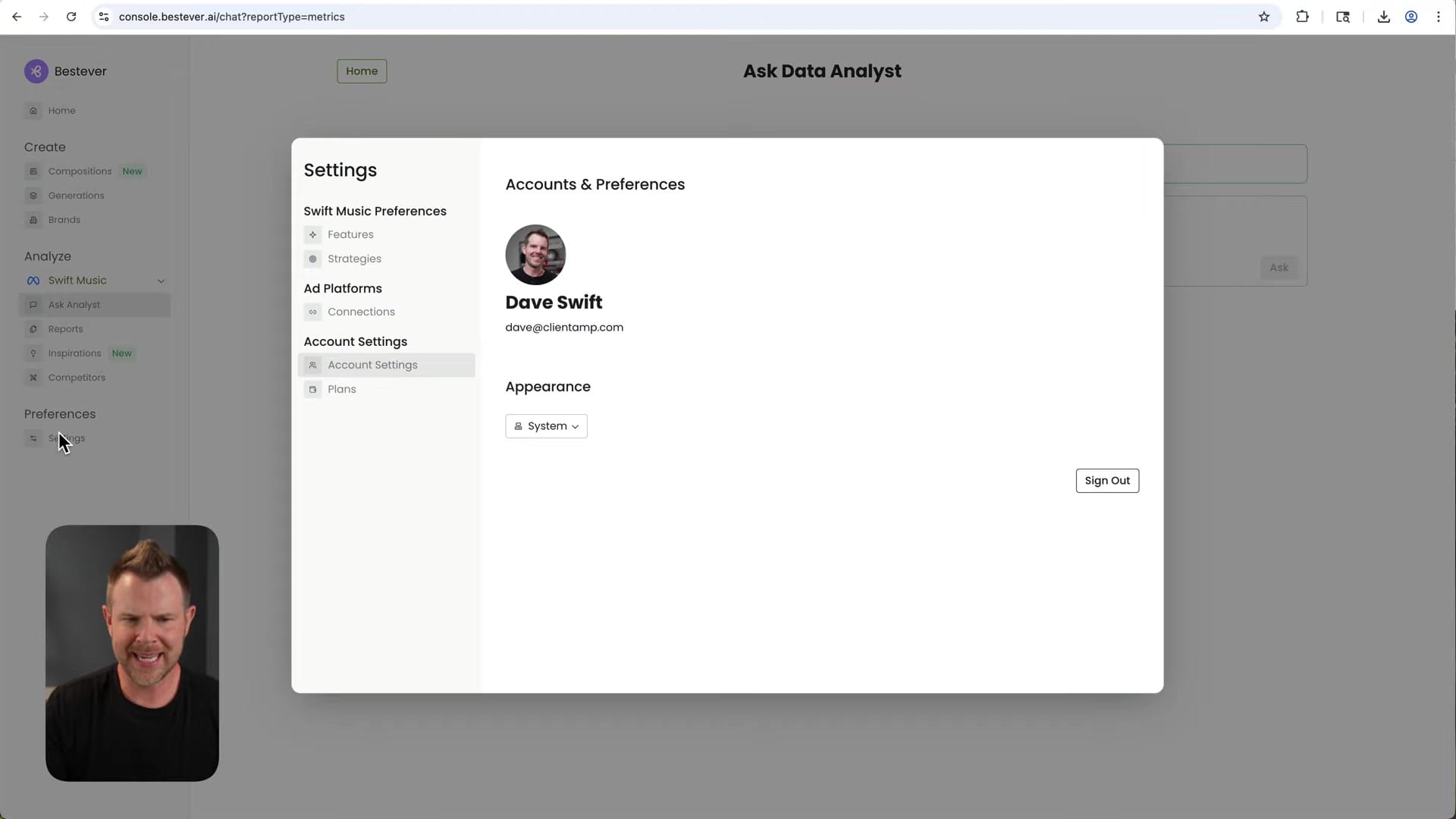
Task: Click the Dave Swift profile picture
Action: pyautogui.click(x=535, y=255)
